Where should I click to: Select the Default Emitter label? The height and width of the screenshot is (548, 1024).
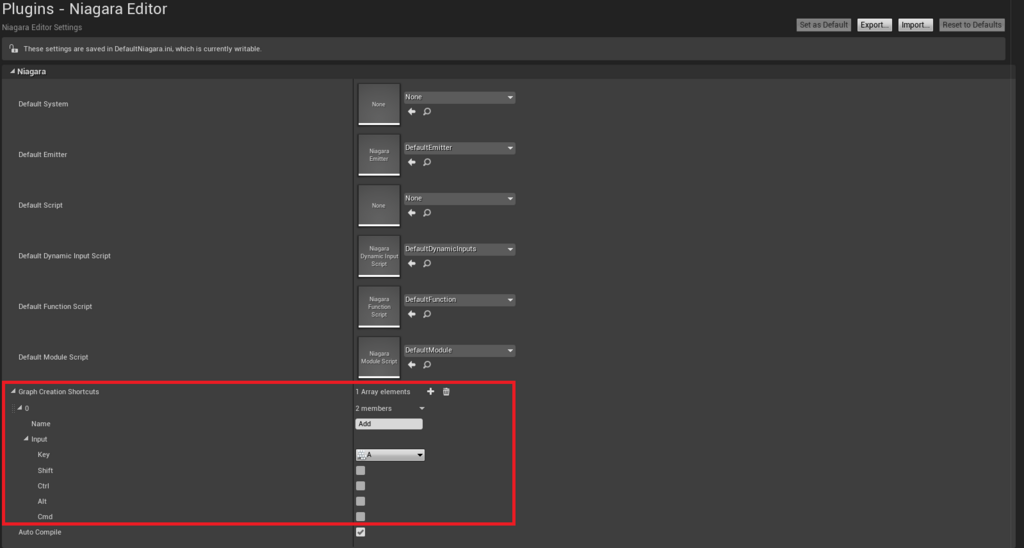pyautogui.click(x=42, y=155)
